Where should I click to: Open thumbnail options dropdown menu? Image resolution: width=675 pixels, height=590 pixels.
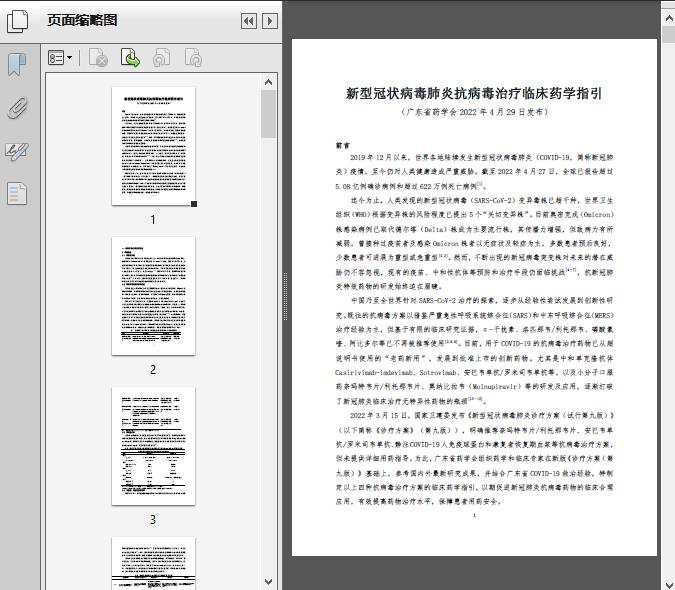coord(60,57)
